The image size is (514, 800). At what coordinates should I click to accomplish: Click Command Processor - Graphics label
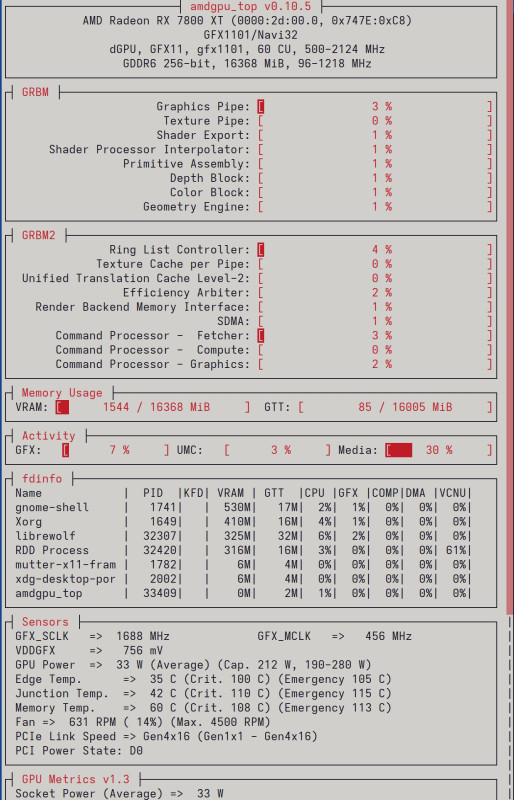coord(153,363)
